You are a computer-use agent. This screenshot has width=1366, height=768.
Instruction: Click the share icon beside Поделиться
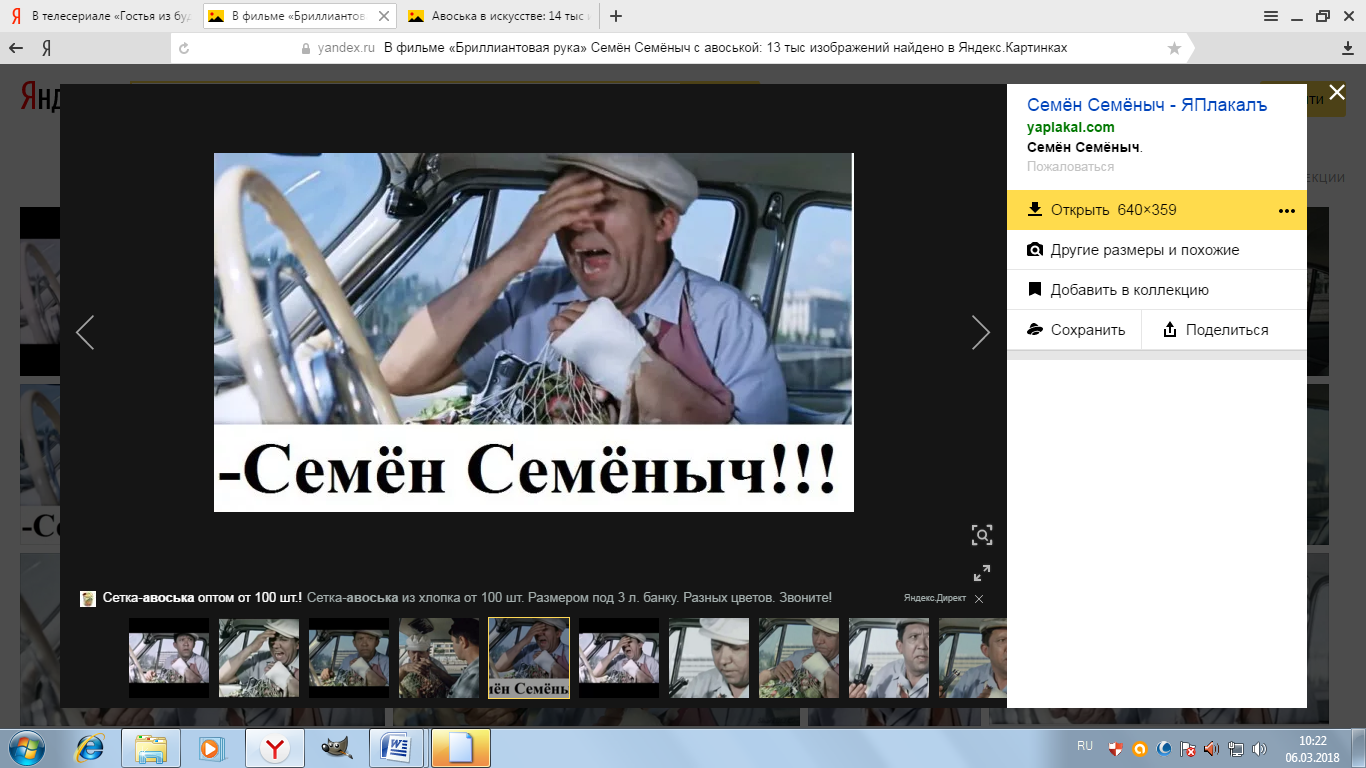(1169, 330)
